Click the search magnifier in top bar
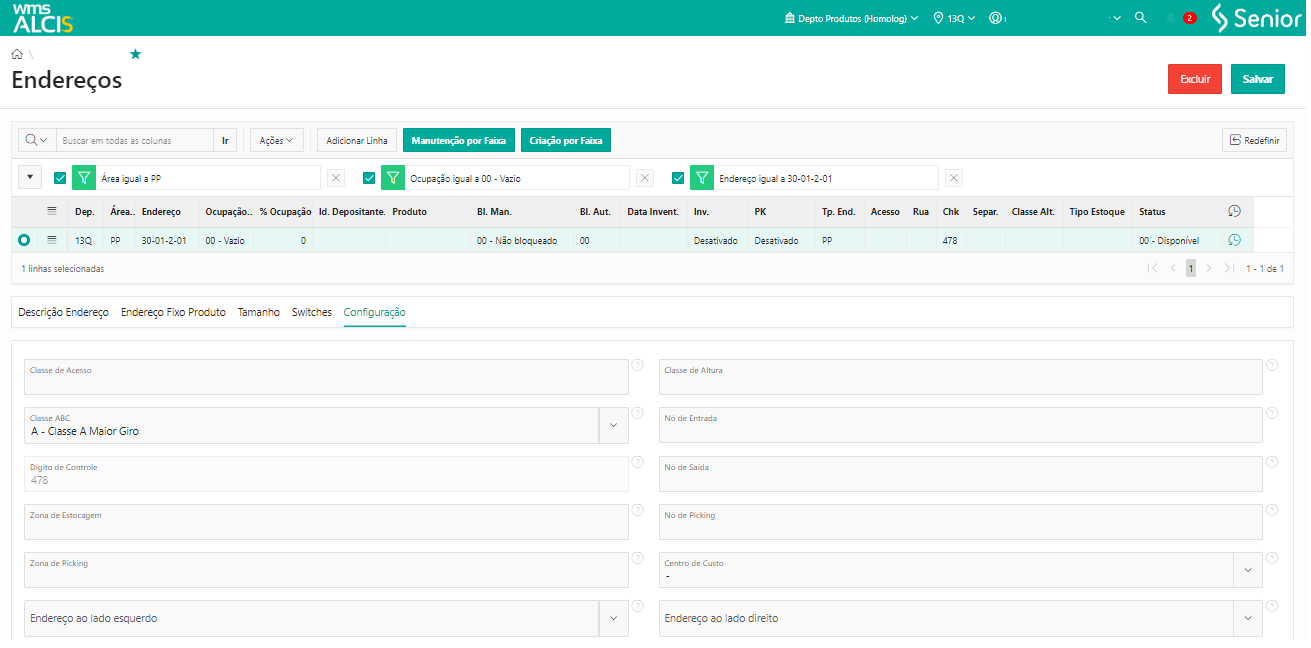1311x648 pixels. (x=1140, y=18)
